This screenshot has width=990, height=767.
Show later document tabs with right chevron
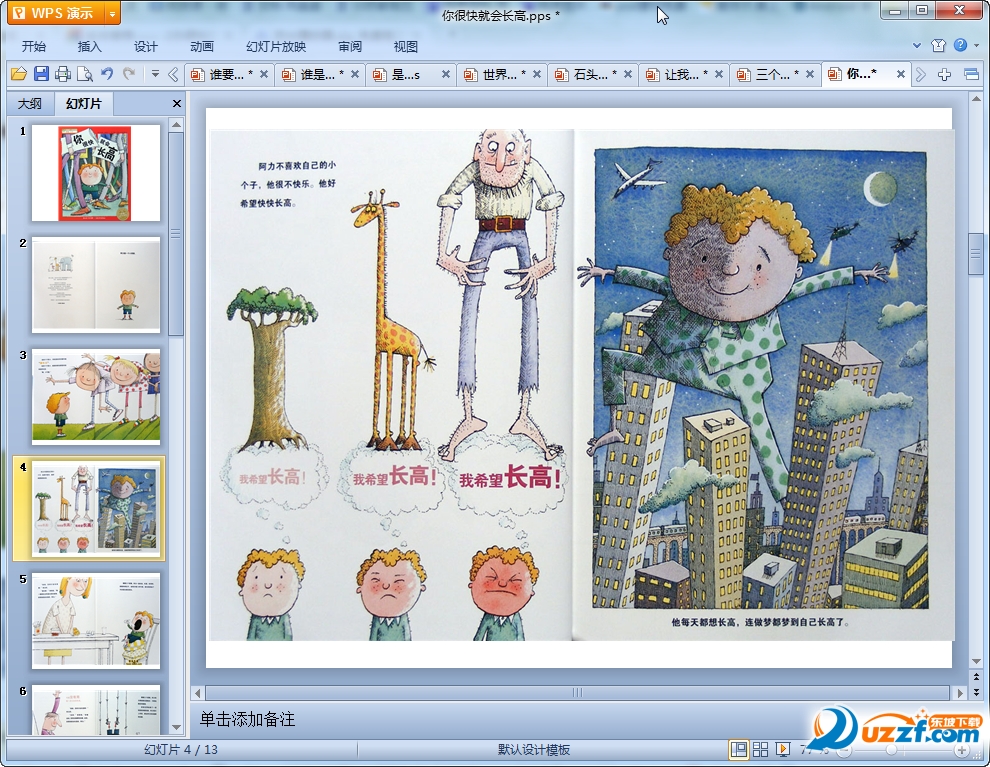(x=921, y=74)
